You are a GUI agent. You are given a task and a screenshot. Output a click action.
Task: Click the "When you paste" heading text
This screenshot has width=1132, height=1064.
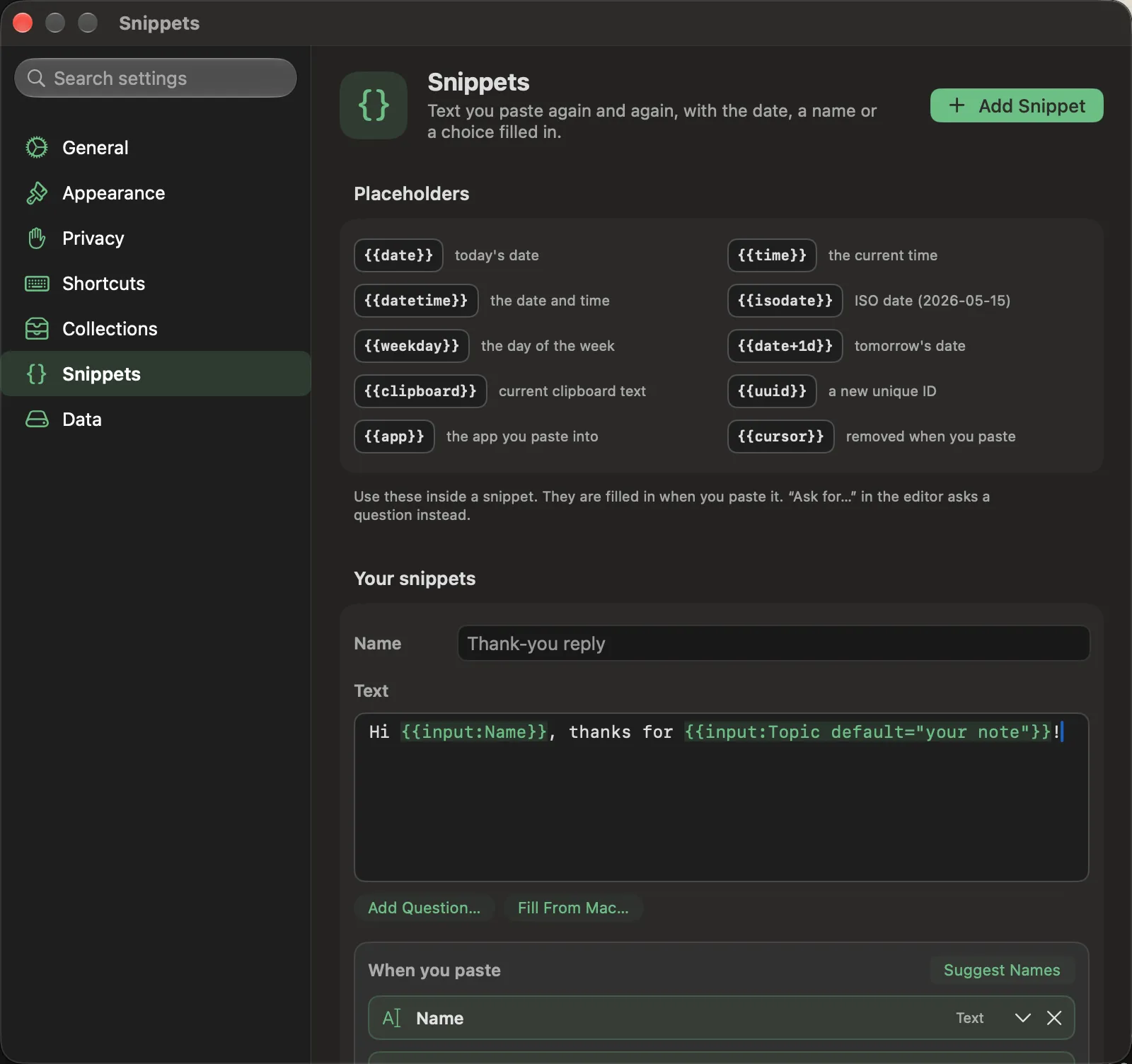click(434, 970)
